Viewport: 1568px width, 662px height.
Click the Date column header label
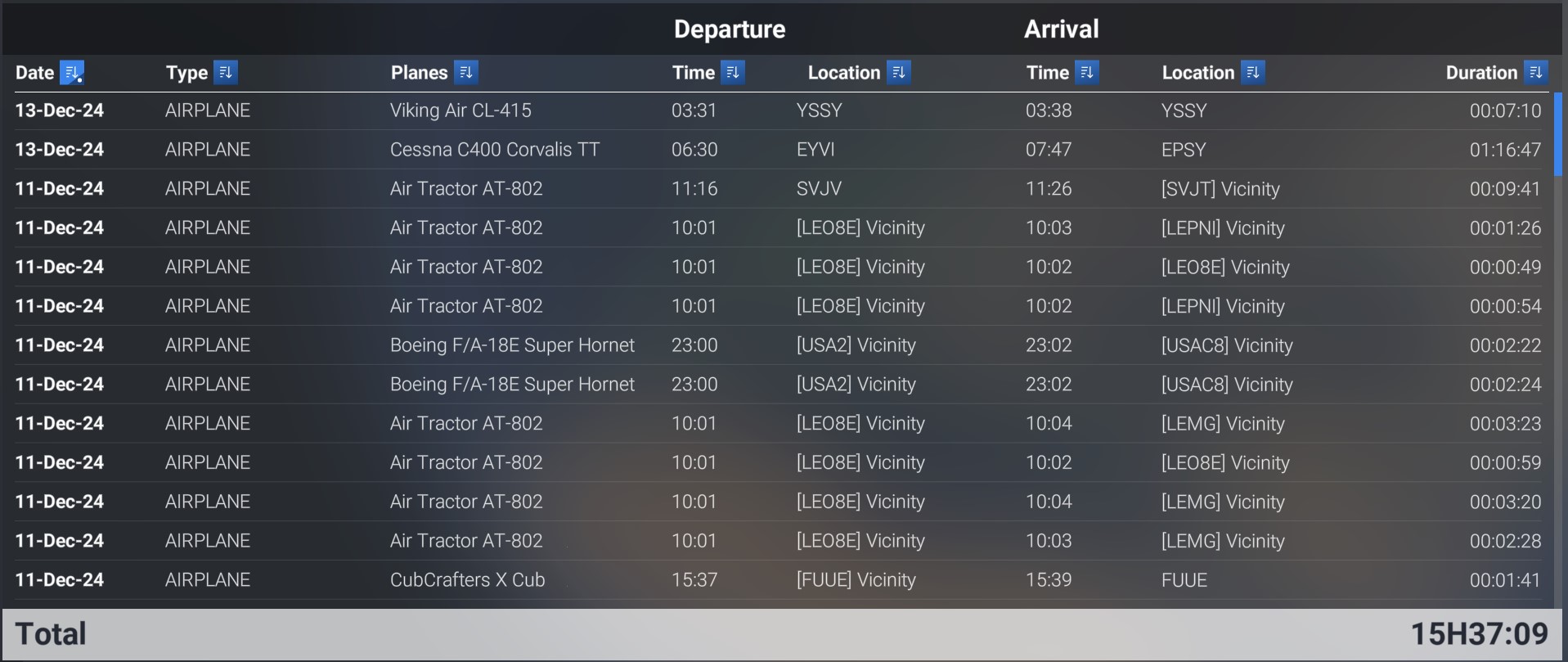34,73
